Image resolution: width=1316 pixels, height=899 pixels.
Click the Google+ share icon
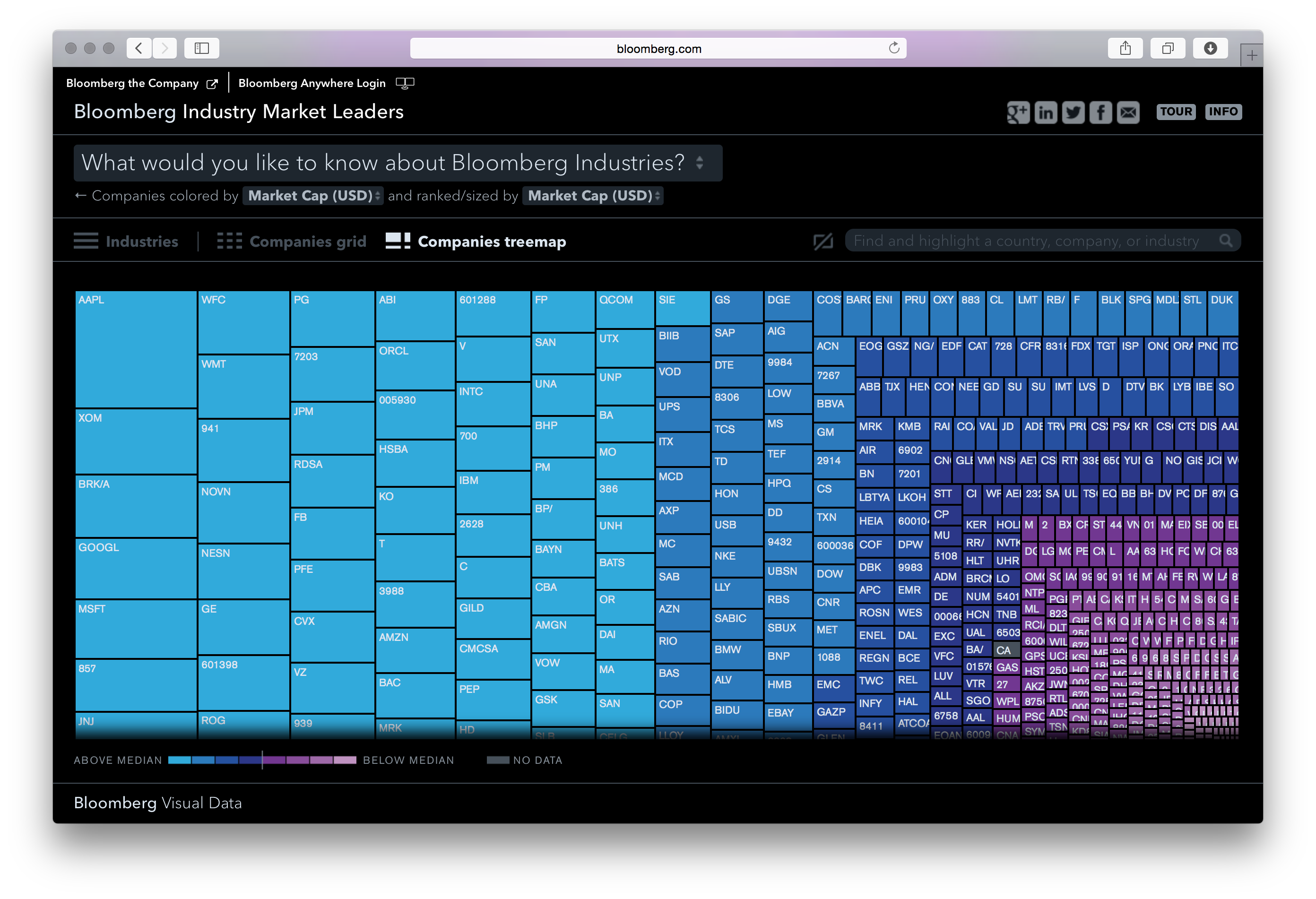1018,112
